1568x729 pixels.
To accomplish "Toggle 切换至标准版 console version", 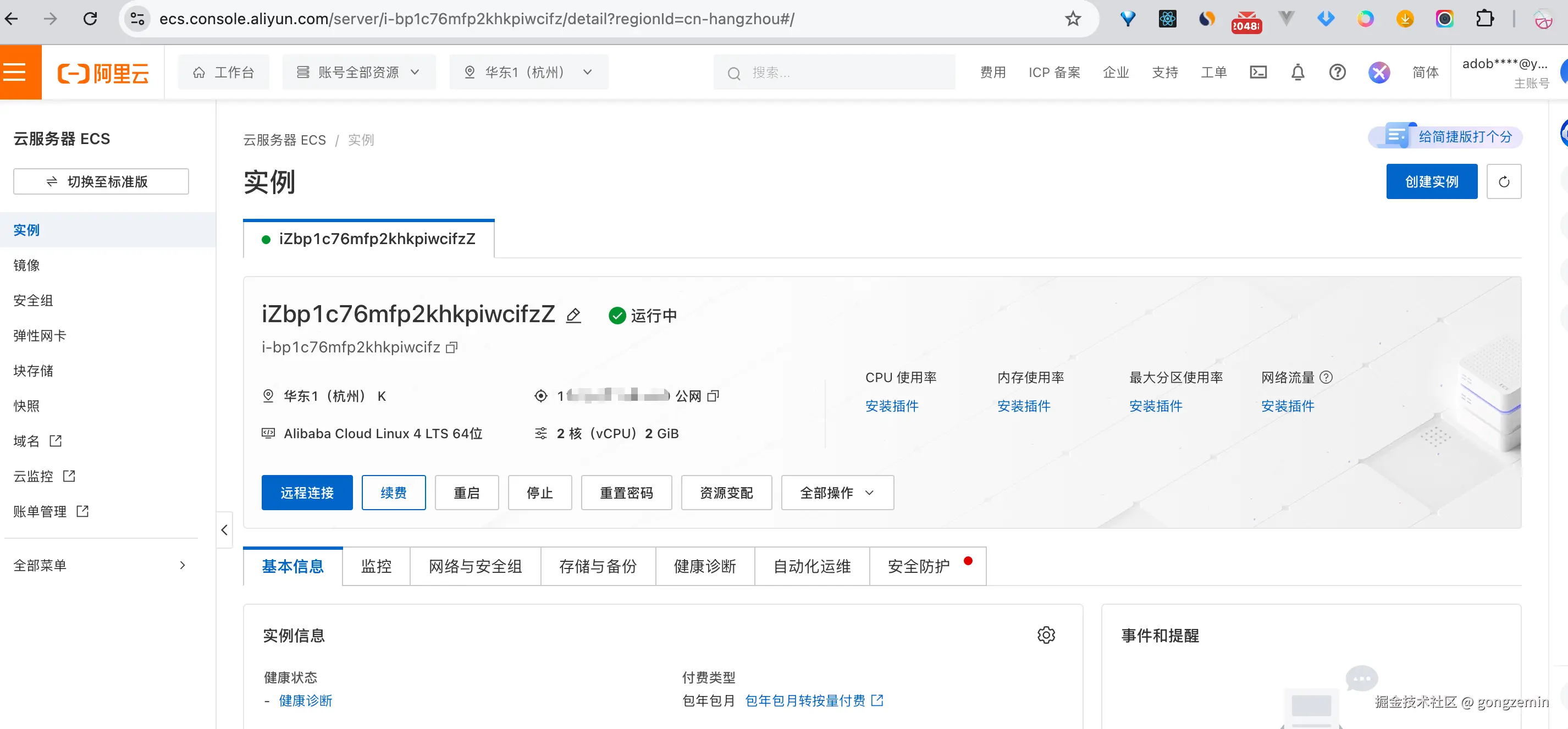I will tap(101, 181).
